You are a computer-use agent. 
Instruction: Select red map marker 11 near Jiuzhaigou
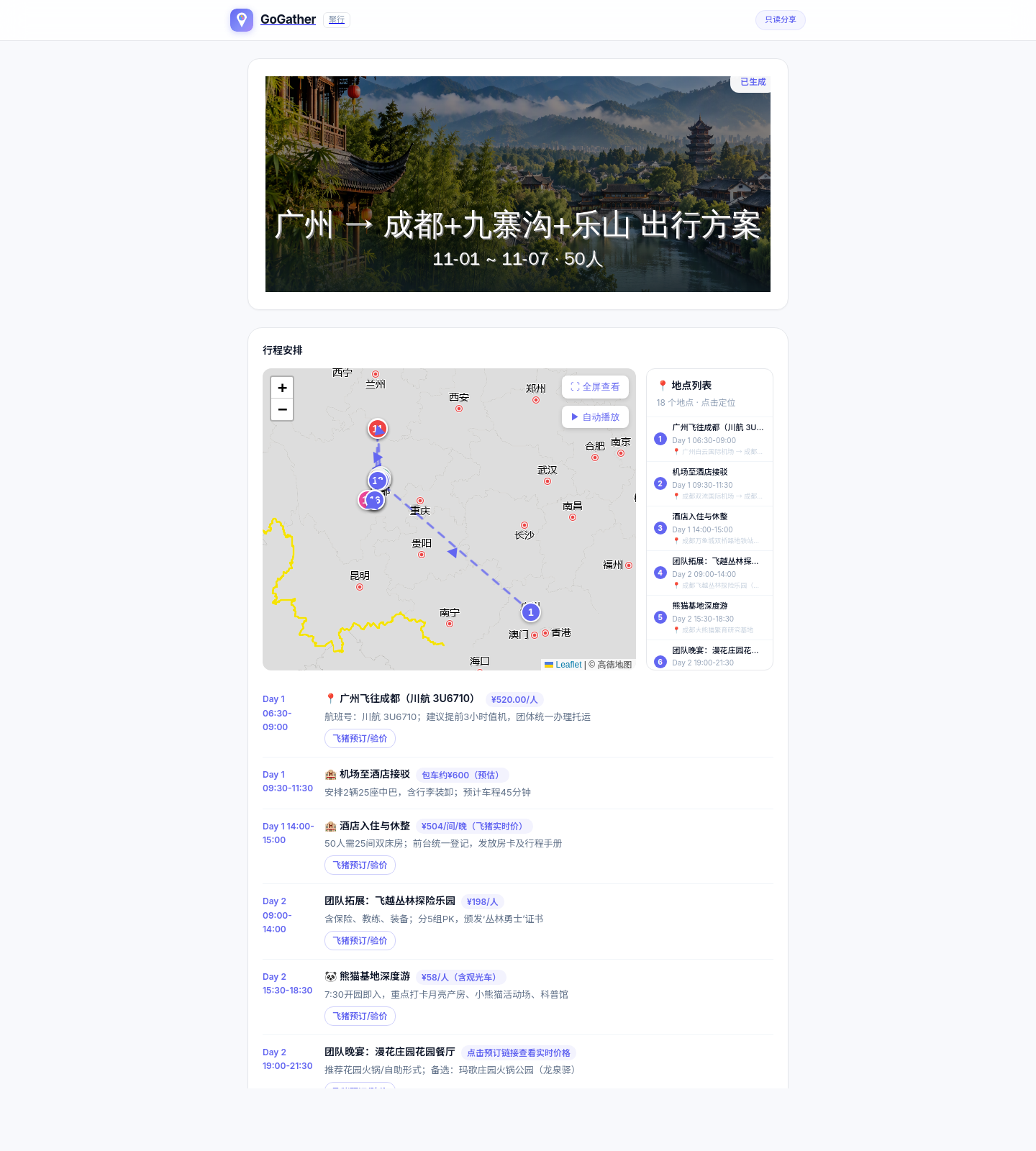[378, 429]
